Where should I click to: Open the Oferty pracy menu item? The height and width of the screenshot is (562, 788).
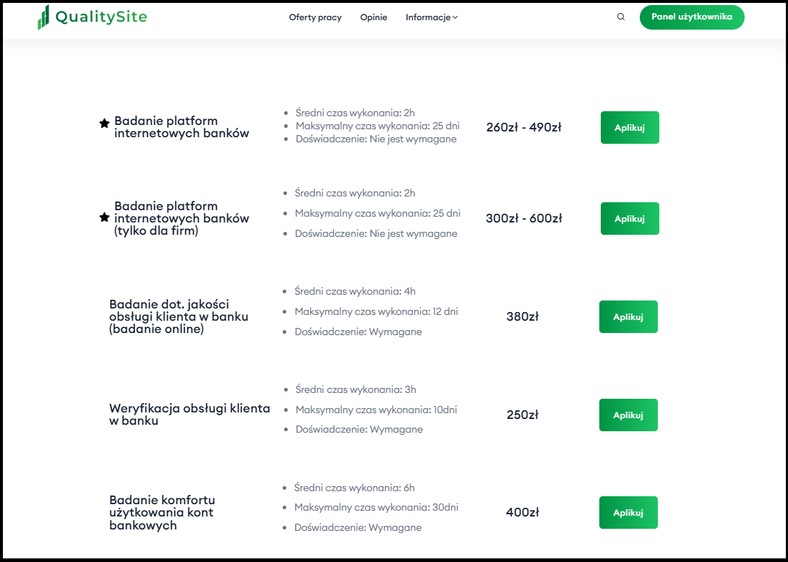[315, 17]
